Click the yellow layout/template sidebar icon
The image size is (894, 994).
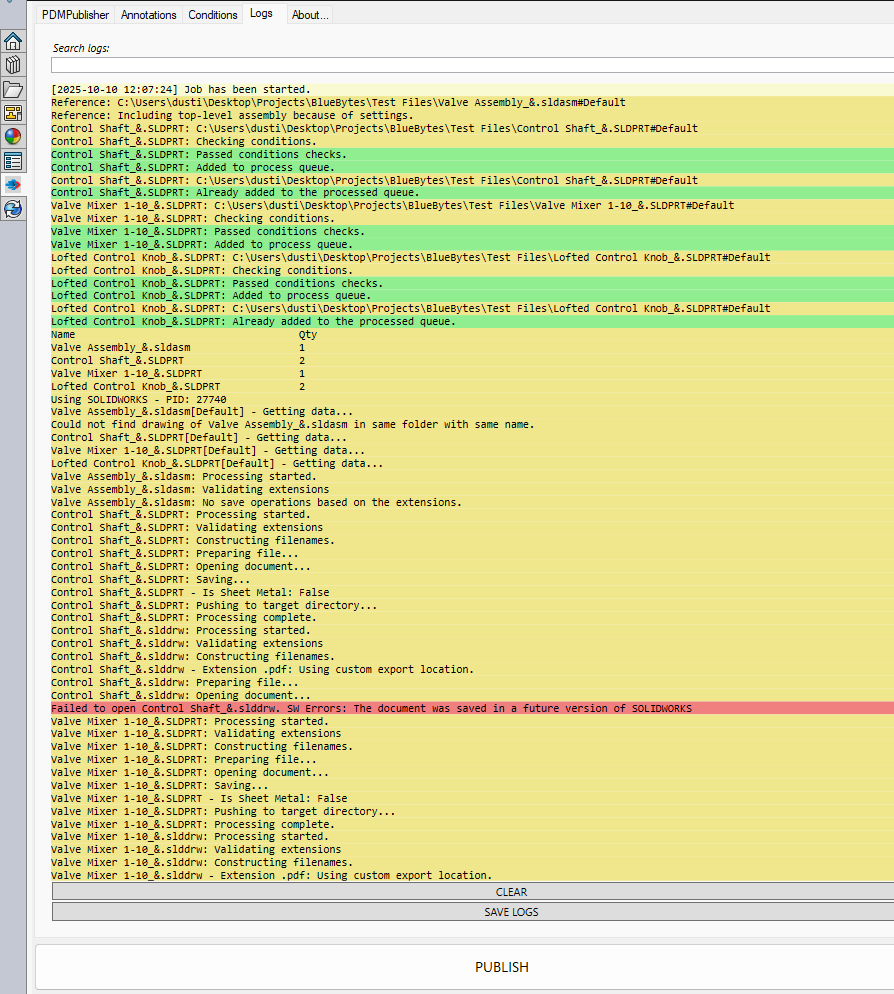(12, 112)
